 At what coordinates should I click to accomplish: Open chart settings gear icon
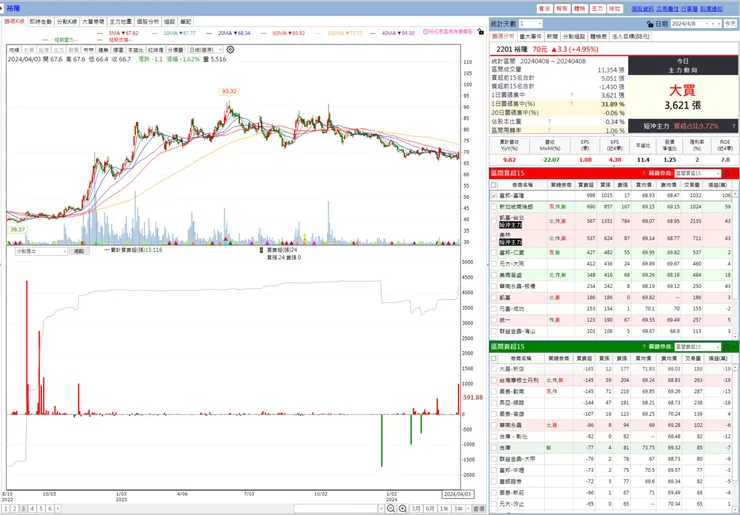[x=230, y=50]
